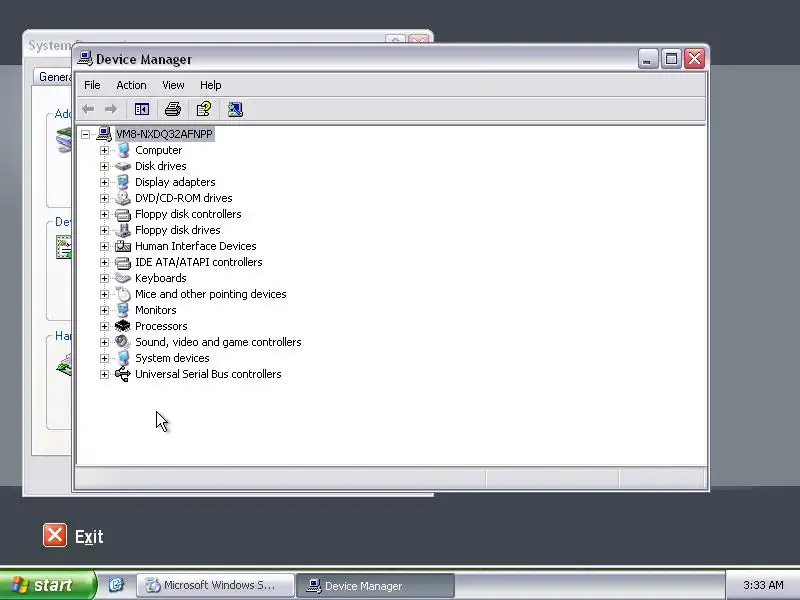Viewport: 800px width, 600px height.
Task: Collapse the VM8-NXDQ32AFNPP root node
Action: coord(86,134)
